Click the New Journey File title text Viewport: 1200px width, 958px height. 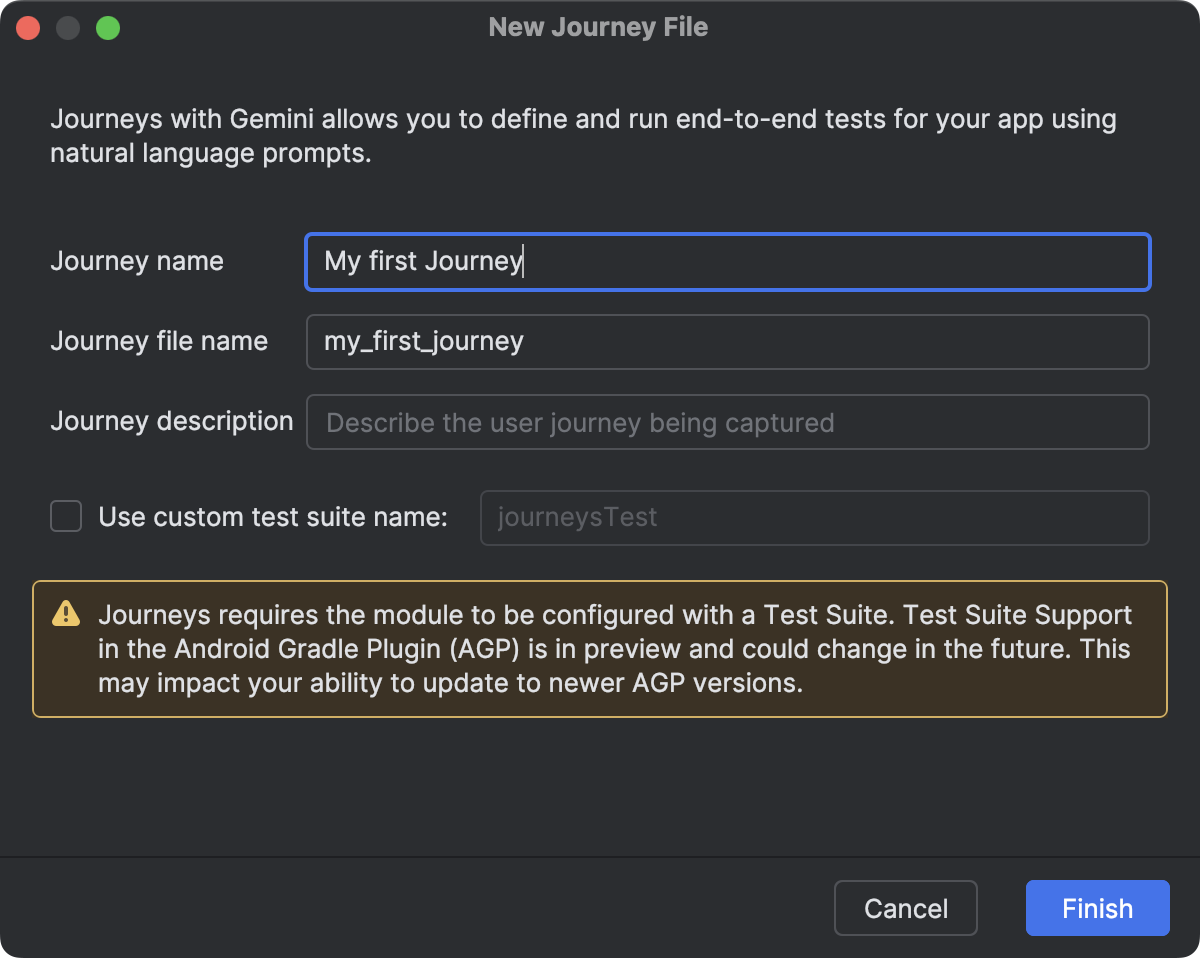point(597,27)
